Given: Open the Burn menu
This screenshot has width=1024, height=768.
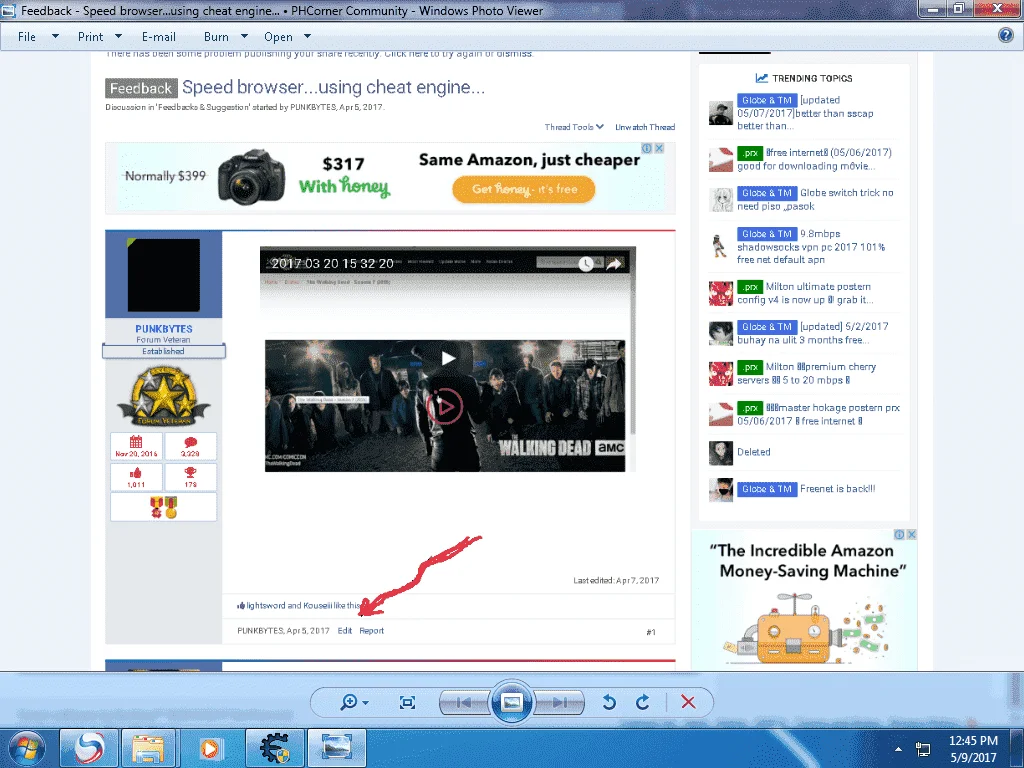Looking at the screenshot, I should [x=216, y=37].
